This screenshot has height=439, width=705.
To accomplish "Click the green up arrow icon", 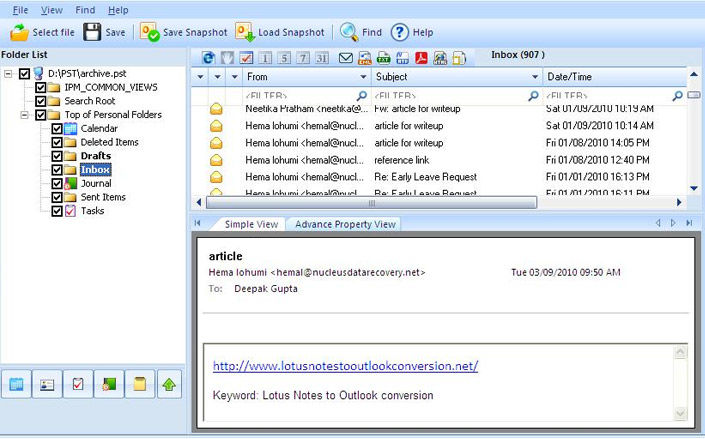I will click(x=170, y=384).
